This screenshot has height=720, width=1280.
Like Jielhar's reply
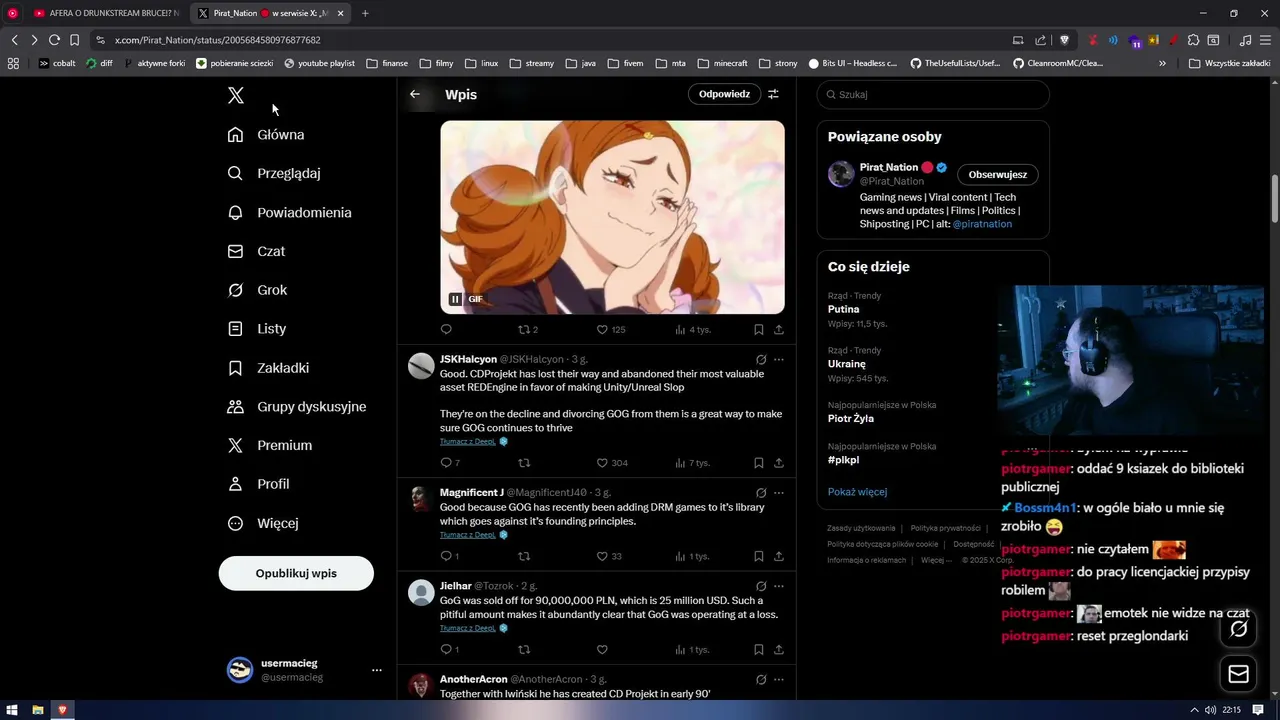tap(602, 649)
